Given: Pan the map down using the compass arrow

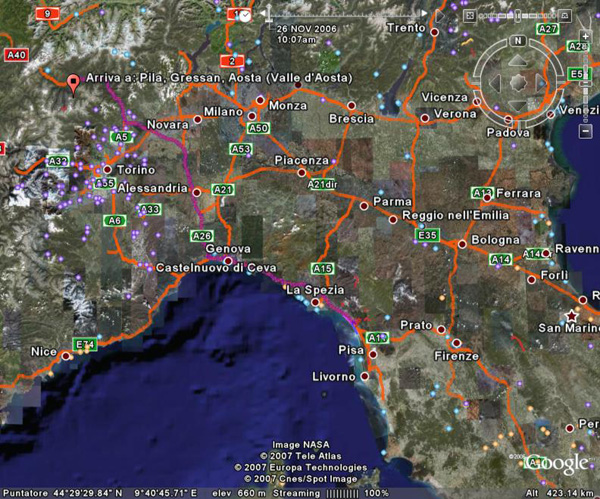Looking at the screenshot, I should point(517,105).
